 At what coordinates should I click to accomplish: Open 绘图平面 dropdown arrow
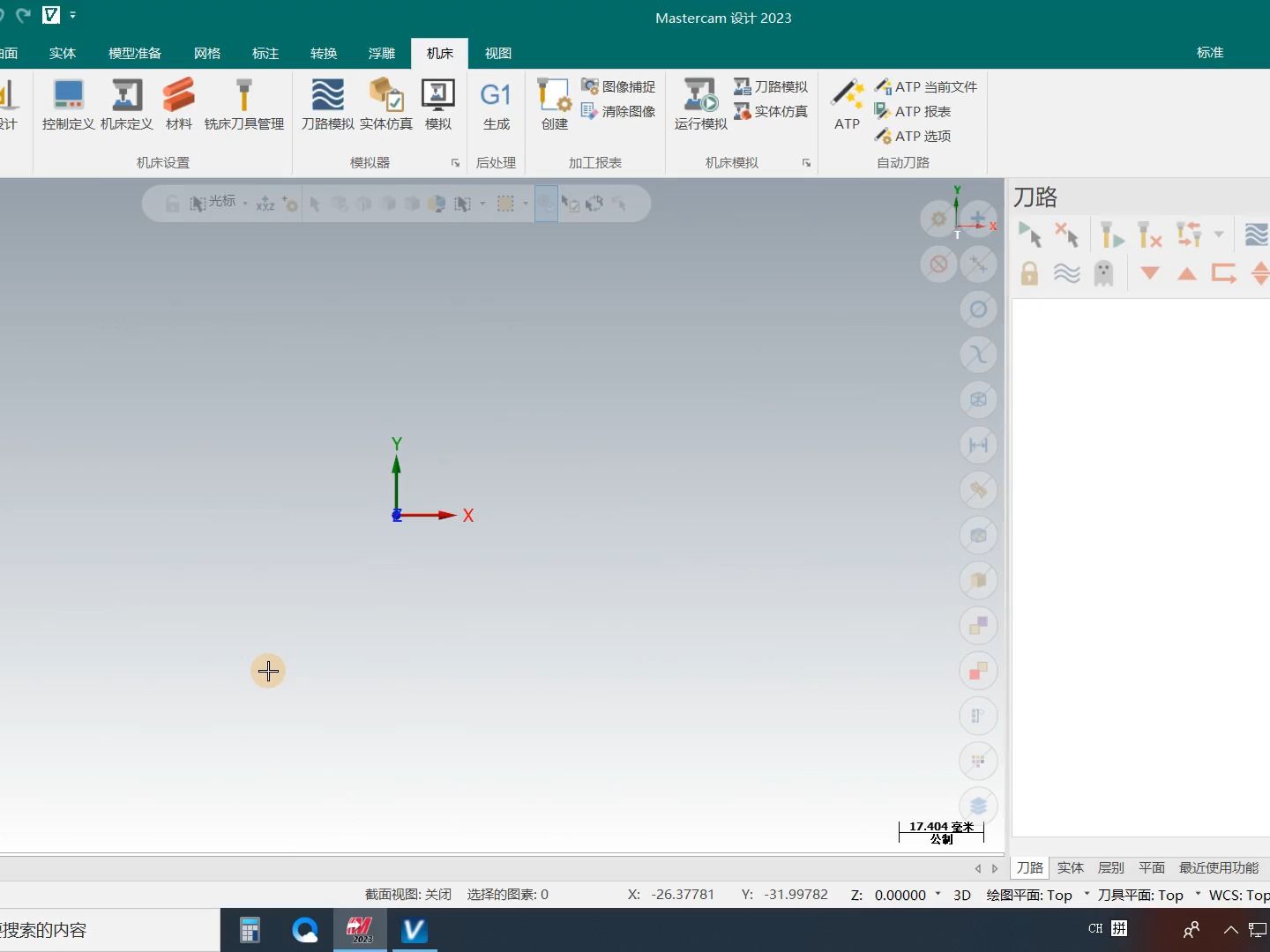1087,894
